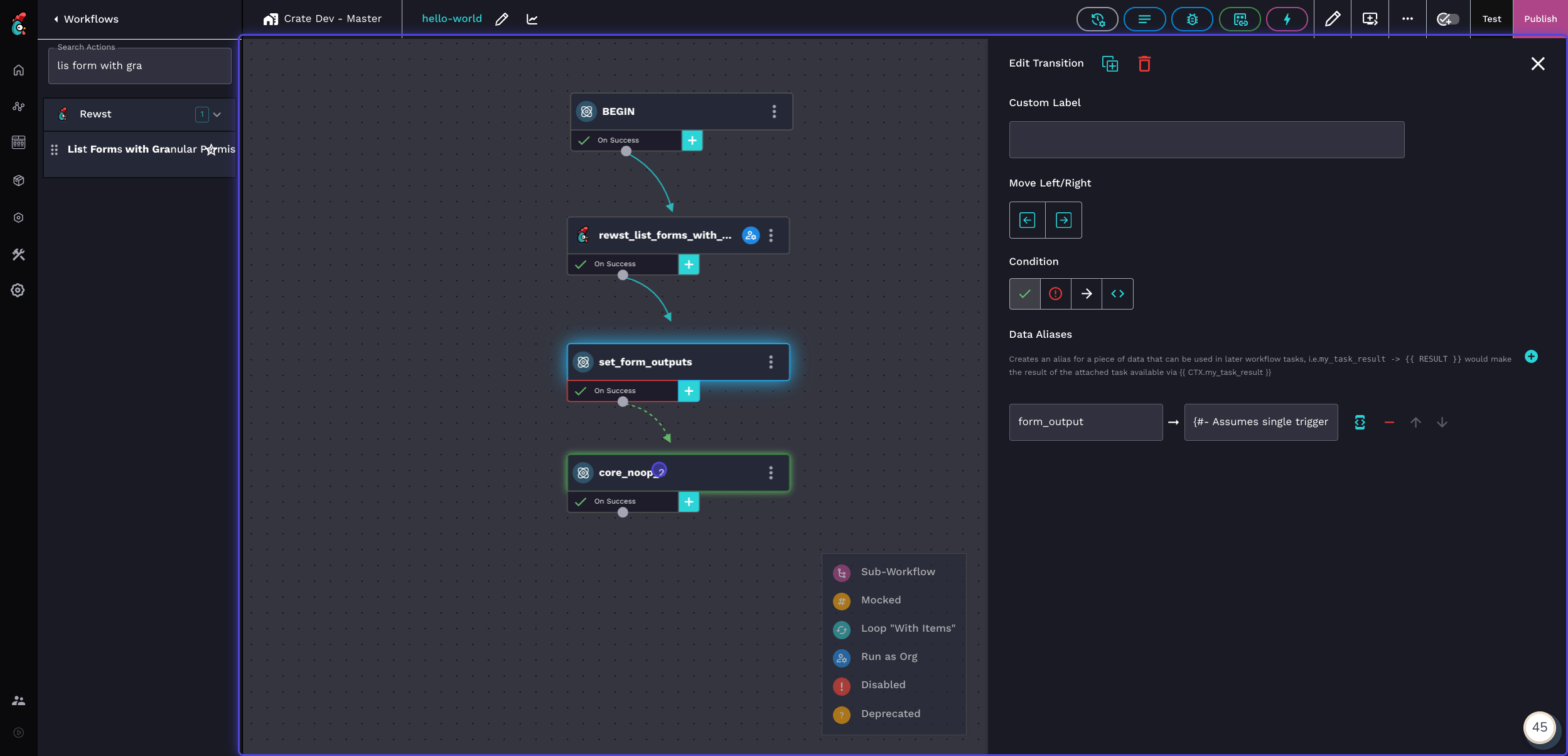
Task: Add transition to core_noop_2 task
Action: pyautogui.click(x=689, y=502)
